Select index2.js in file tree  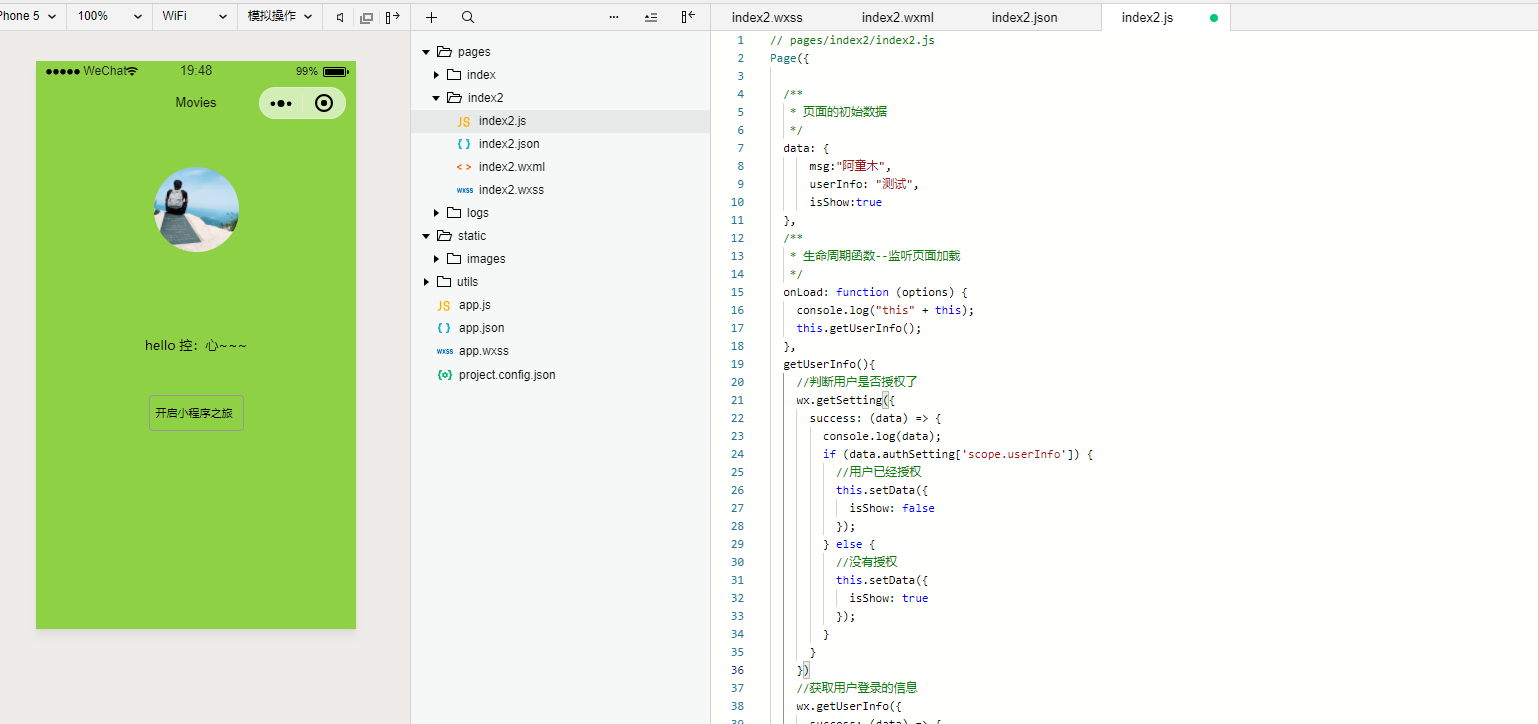point(560,121)
